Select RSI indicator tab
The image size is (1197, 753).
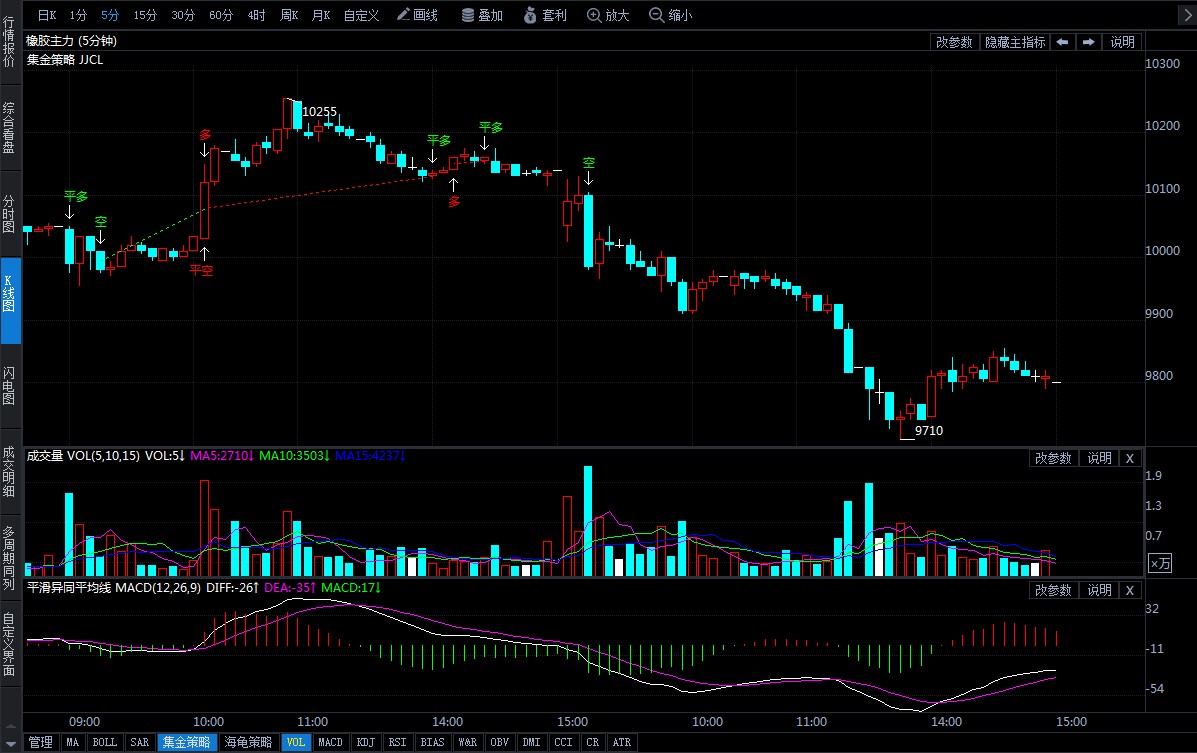point(397,742)
